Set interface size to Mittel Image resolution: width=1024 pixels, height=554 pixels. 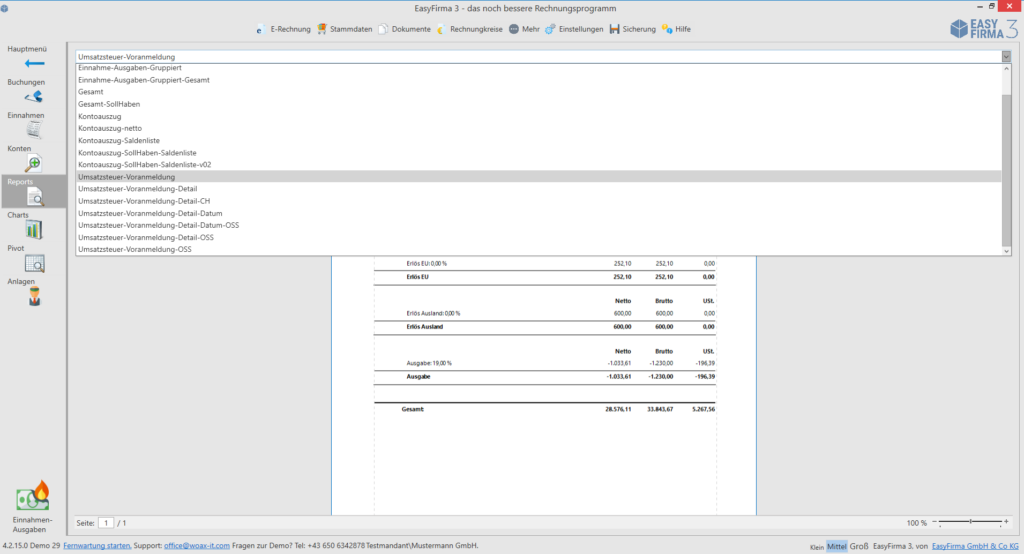coord(837,546)
